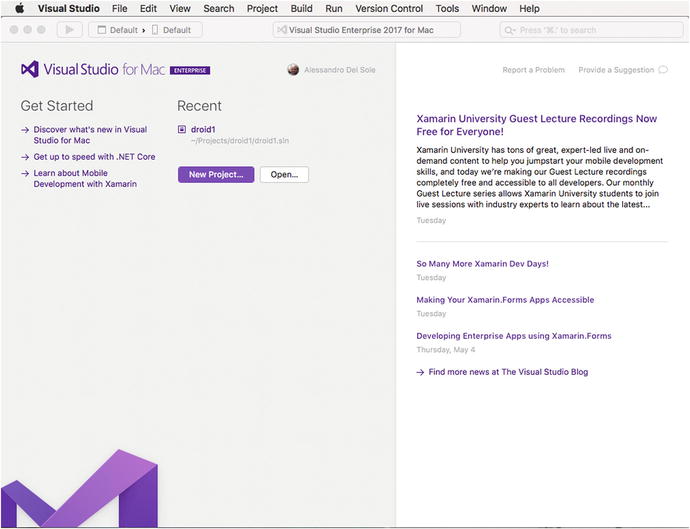Open the Apple menu

tap(19, 8)
